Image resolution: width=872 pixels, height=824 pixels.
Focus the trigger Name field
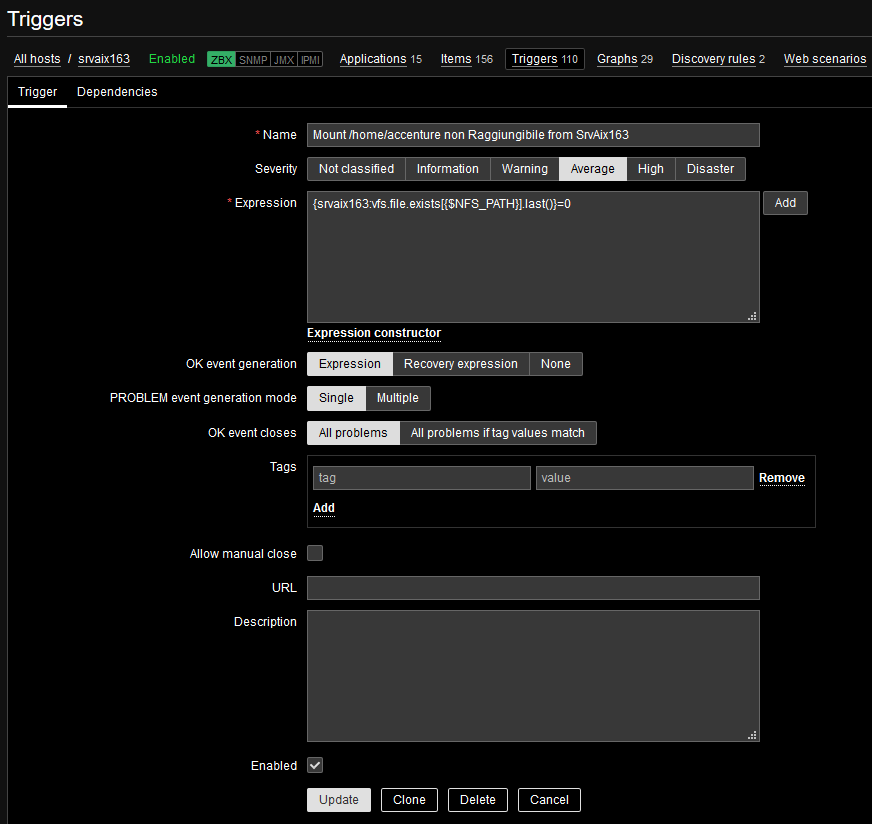coord(533,135)
